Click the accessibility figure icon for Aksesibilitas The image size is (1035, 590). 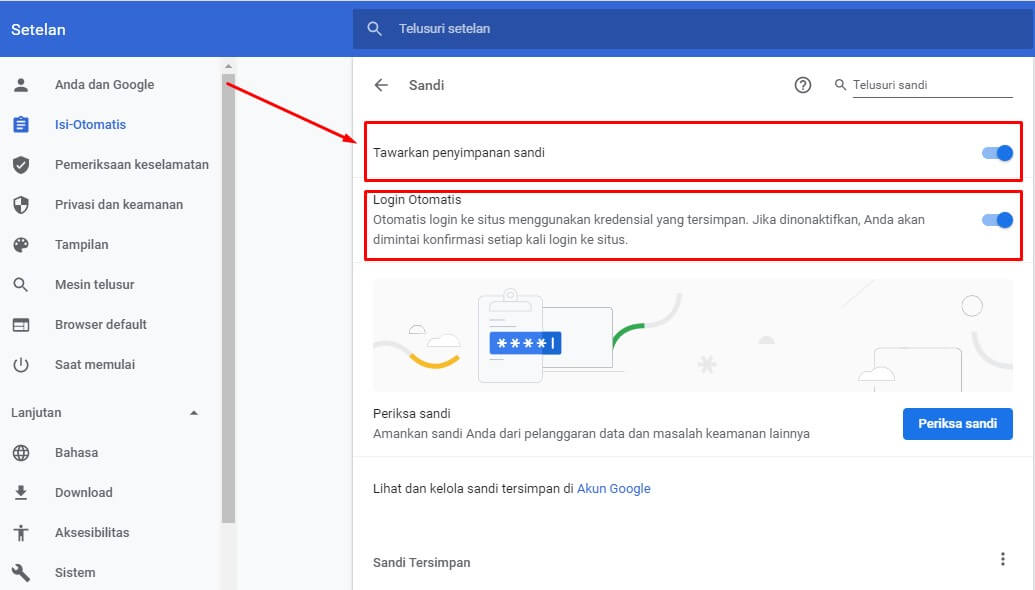pos(21,533)
